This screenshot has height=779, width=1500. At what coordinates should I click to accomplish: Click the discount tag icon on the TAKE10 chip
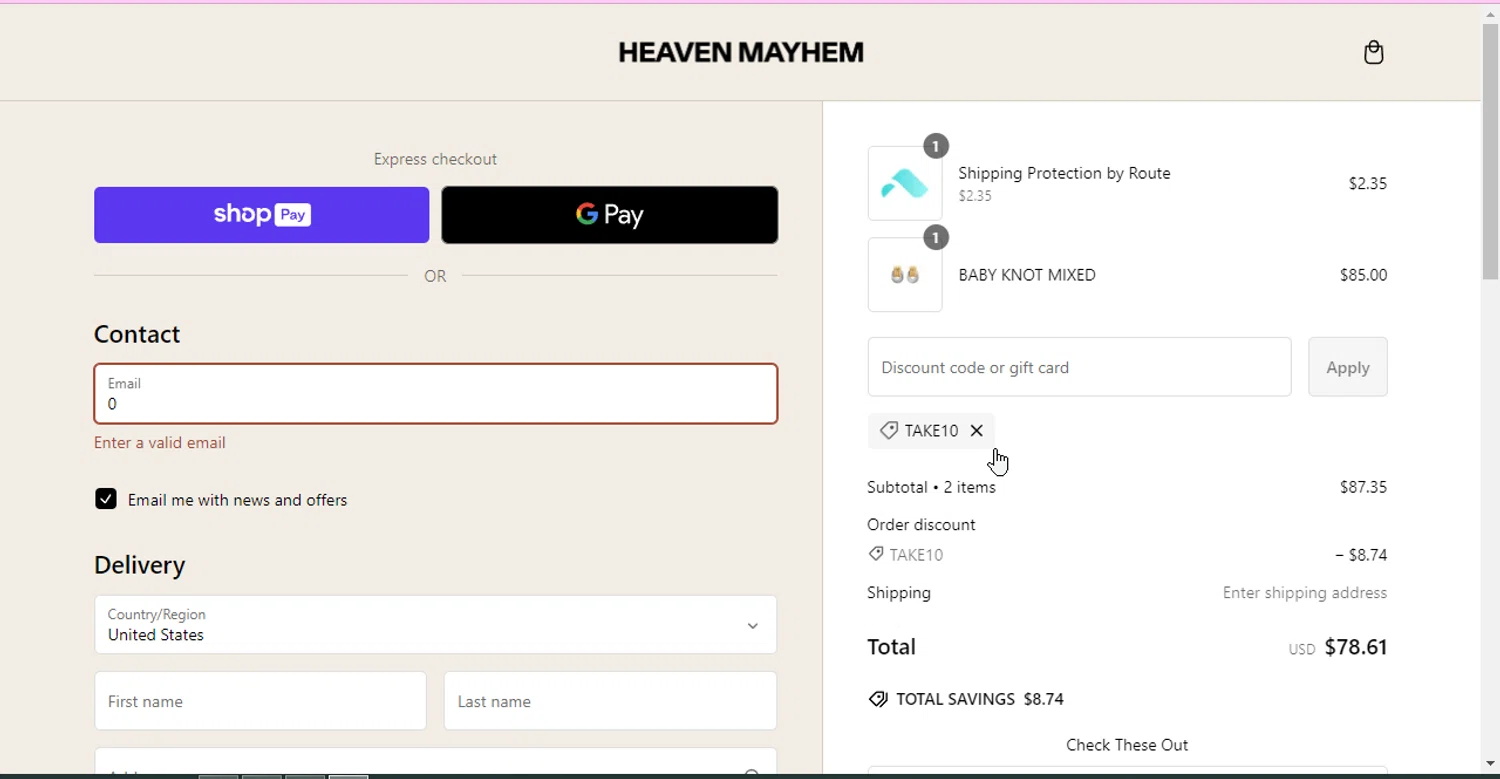(888, 430)
